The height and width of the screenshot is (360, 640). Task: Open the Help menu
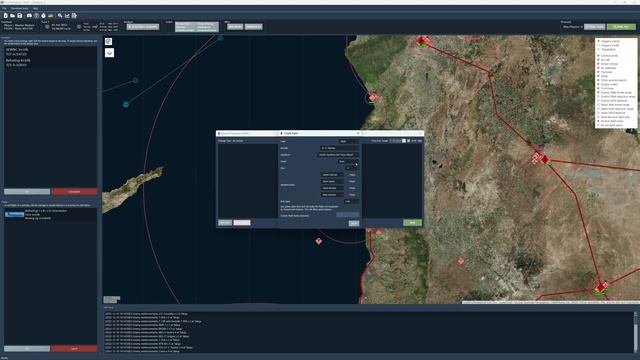[36, 8]
